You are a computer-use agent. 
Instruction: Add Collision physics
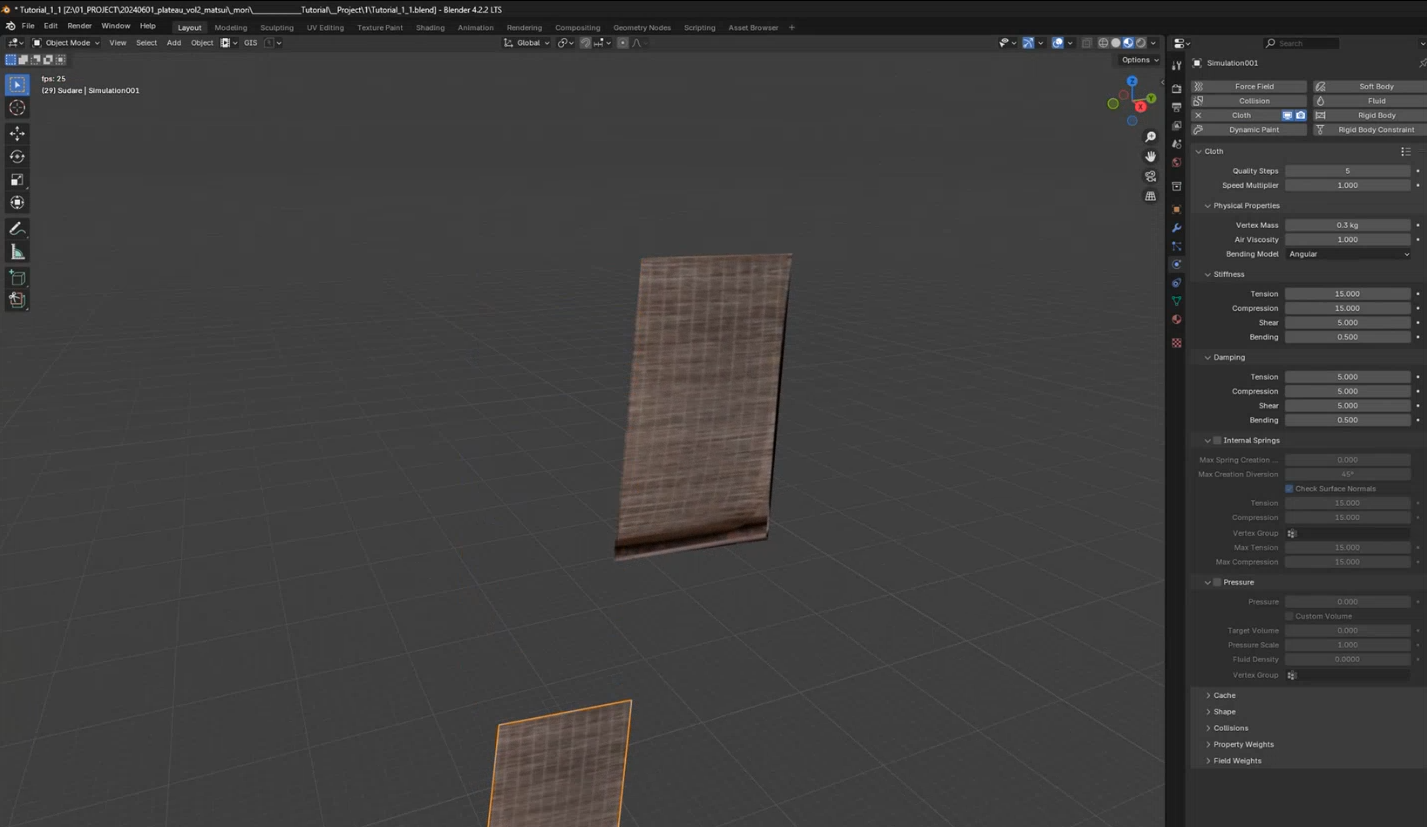click(1248, 101)
